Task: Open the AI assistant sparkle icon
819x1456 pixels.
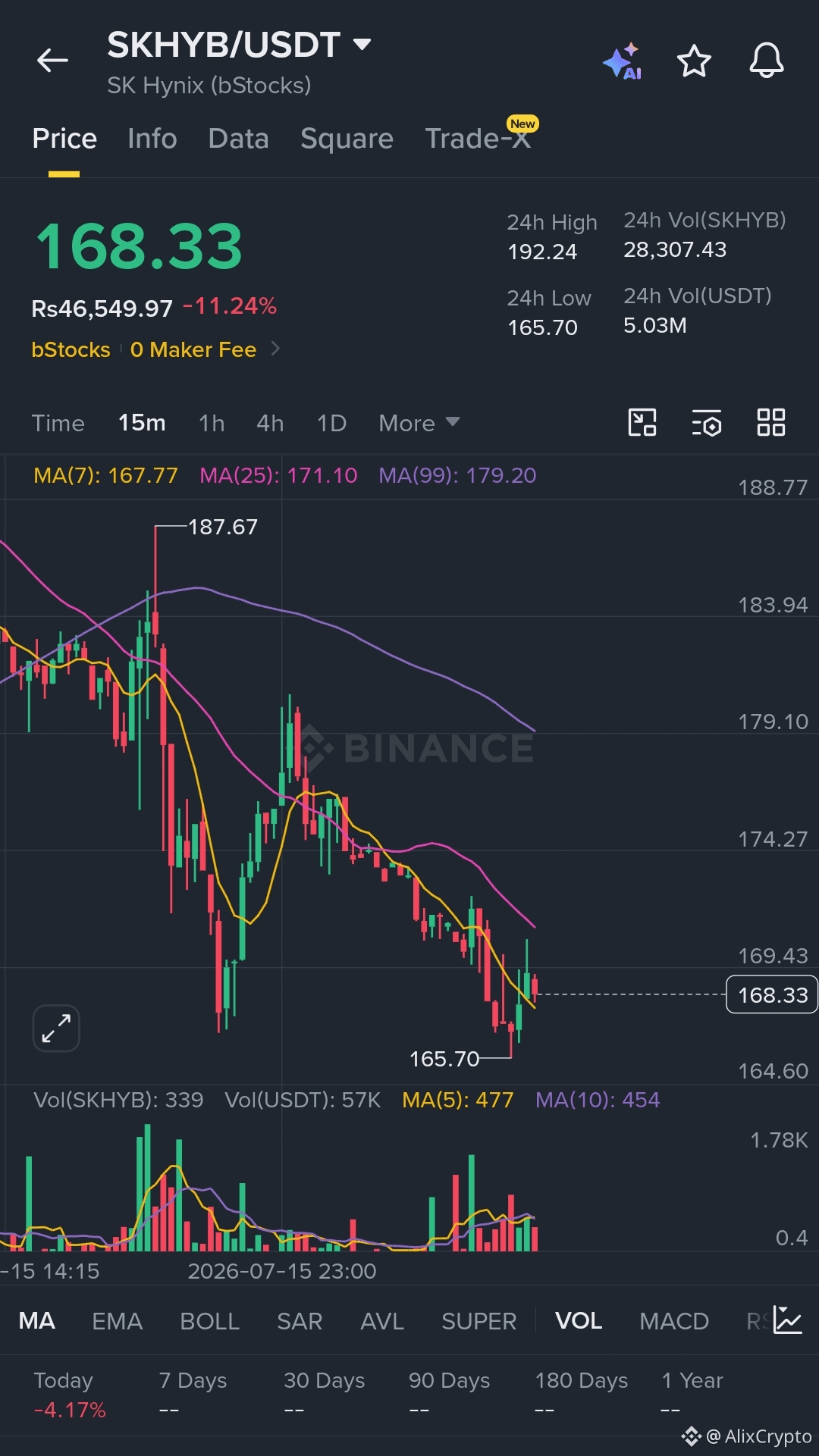Action: tap(623, 61)
